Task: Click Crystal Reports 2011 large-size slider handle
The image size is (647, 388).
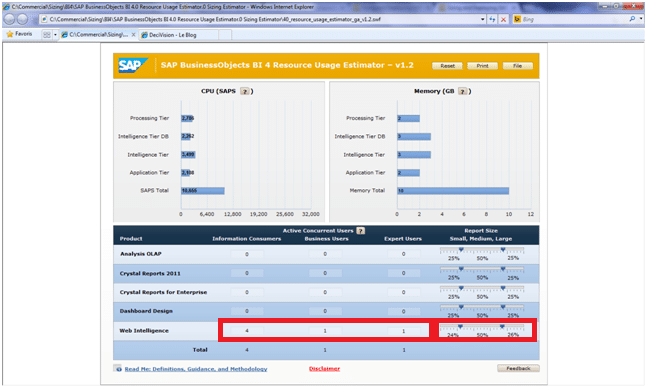Action: [x=503, y=269]
